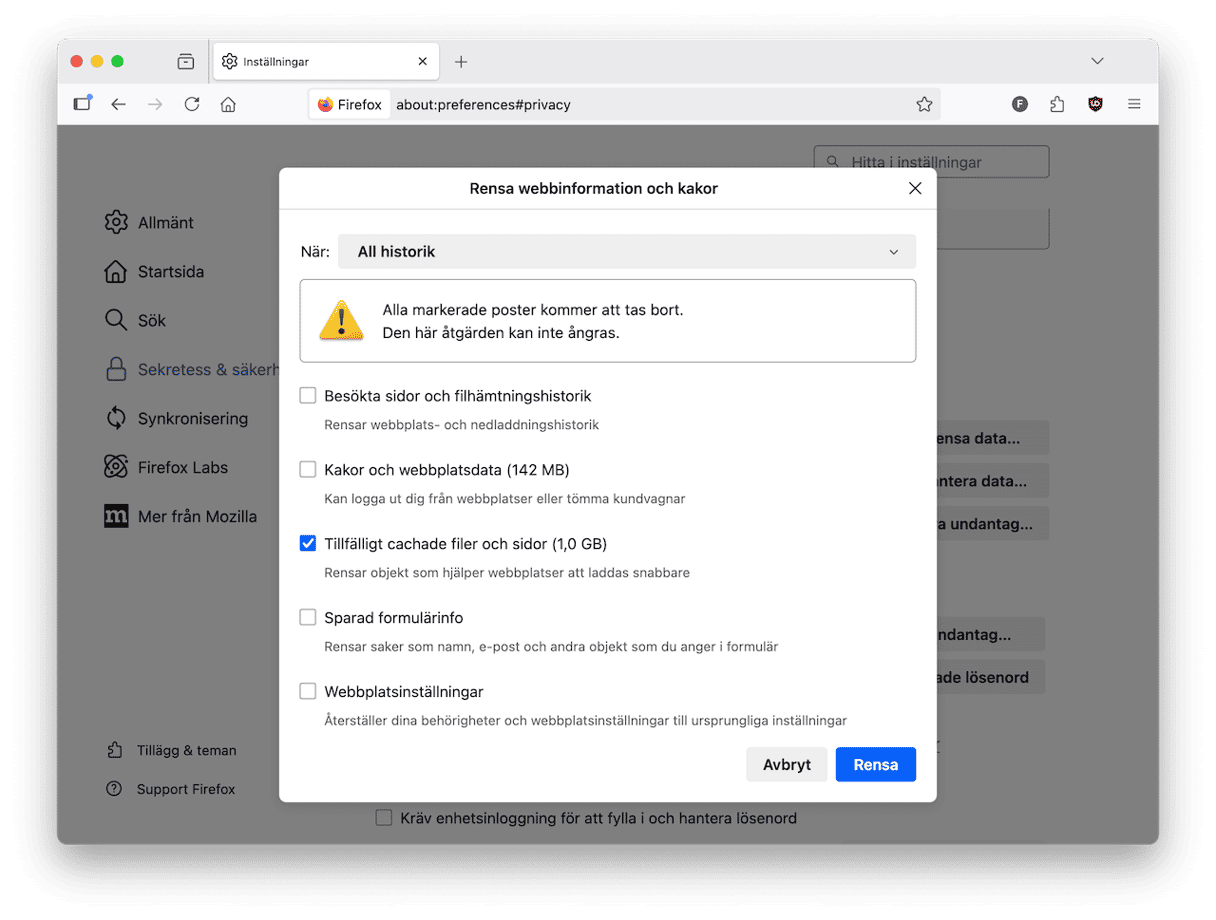Open a new tab with plus button
This screenshot has width=1216, height=920.
tap(461, 62)
